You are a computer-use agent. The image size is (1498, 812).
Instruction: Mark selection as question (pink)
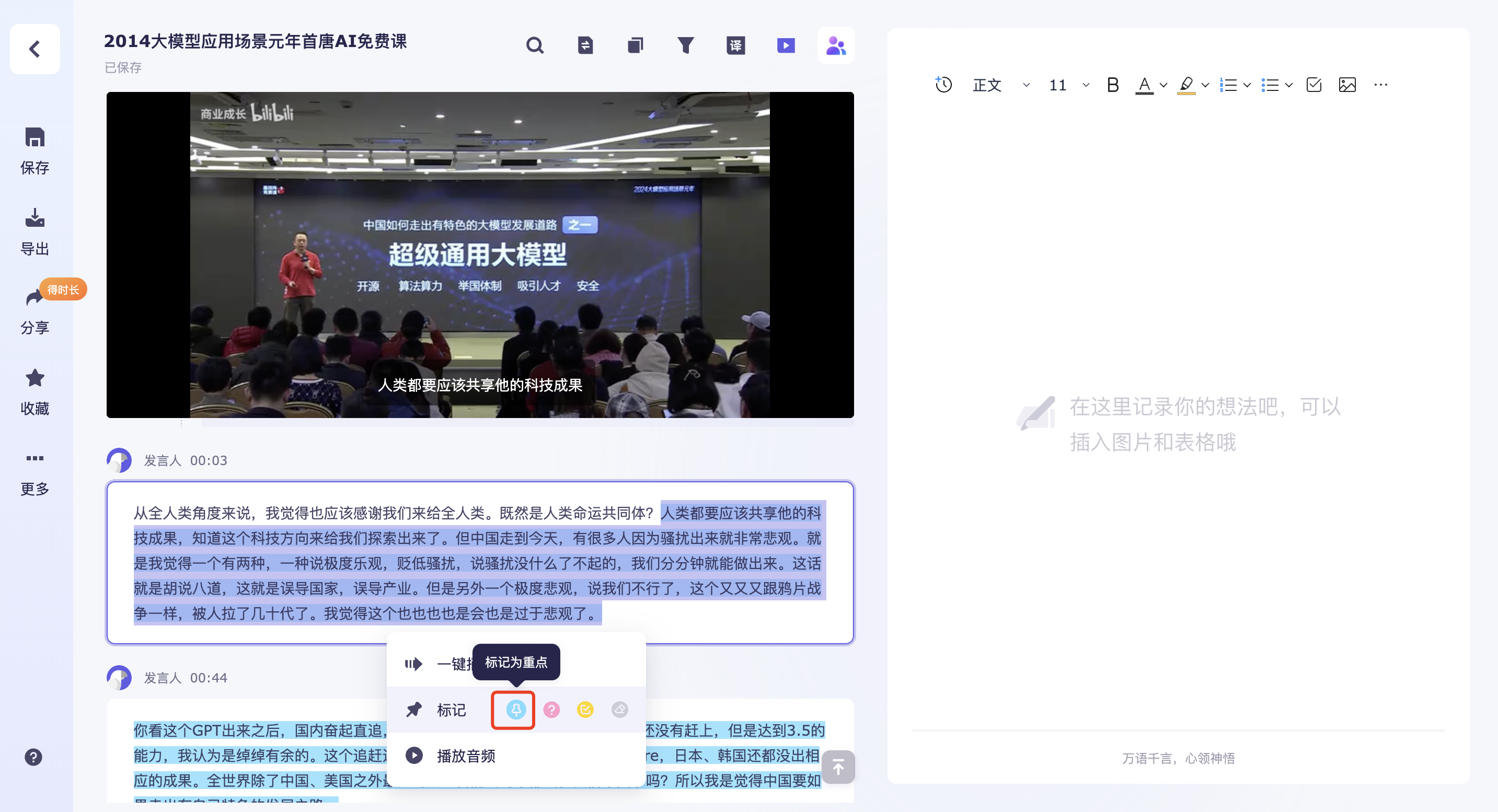551,710
